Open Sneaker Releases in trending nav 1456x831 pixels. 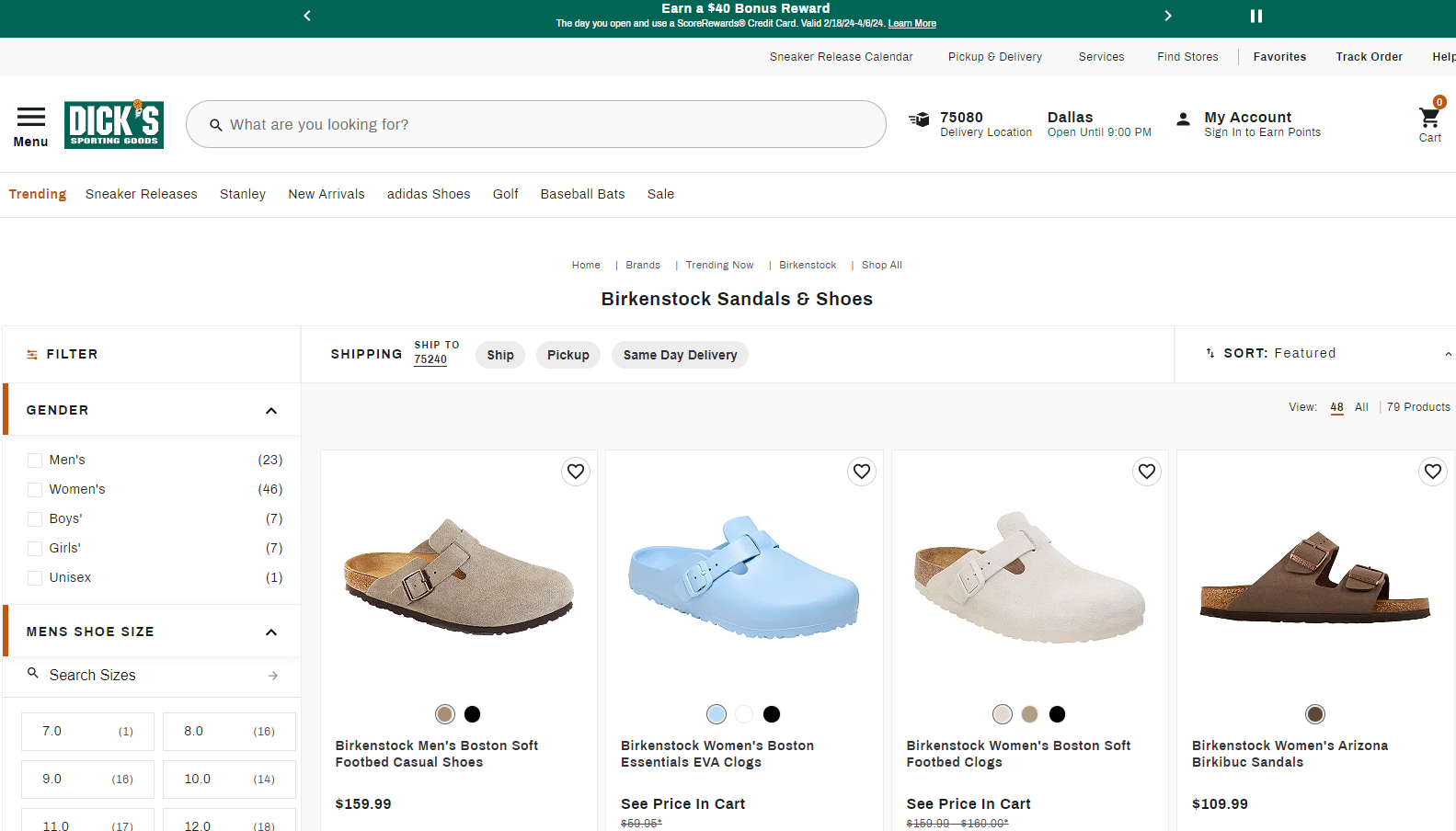[x=141, y=194]
